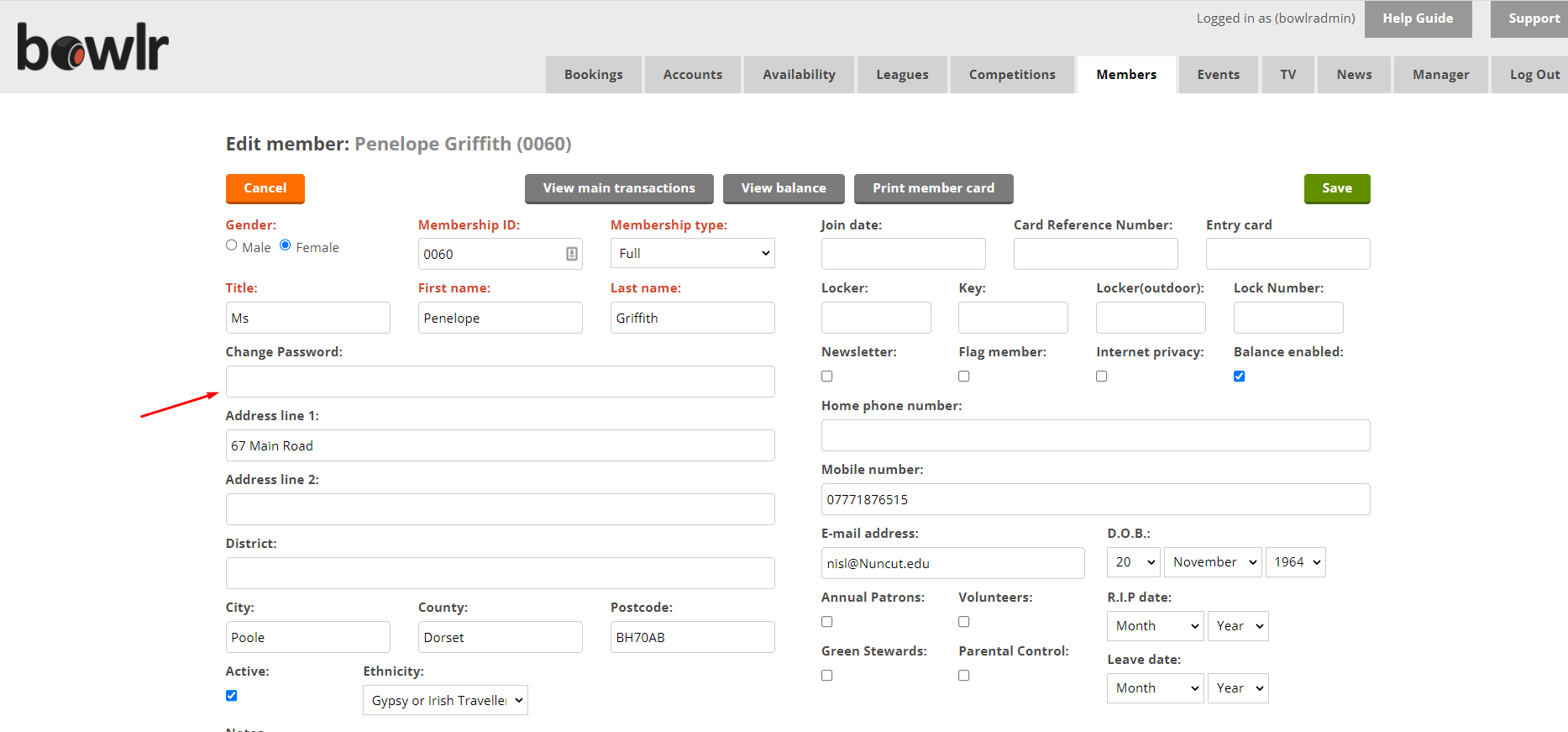This screenshot has height=732, width=1568.
Task: Toggle the Active member checkbox
Action: click(x=232, y=696)
